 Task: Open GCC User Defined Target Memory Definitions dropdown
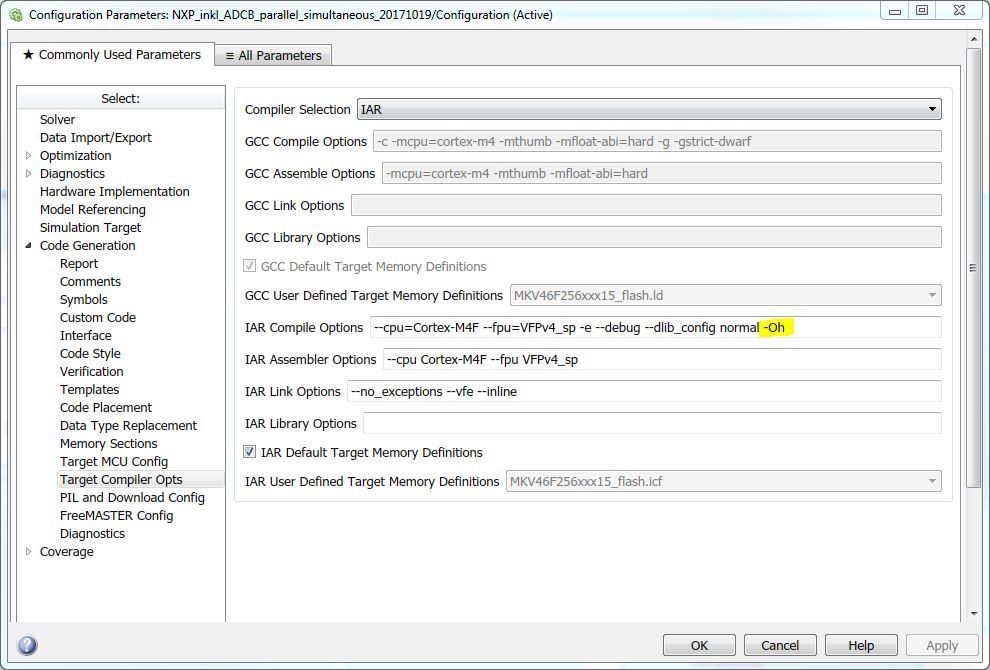point(725,295)
